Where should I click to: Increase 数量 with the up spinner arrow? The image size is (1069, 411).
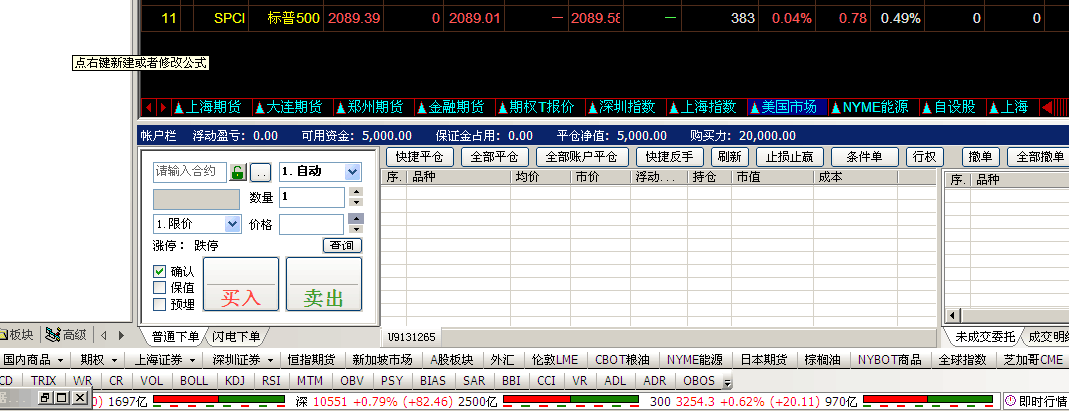click(x=356, y=193)
